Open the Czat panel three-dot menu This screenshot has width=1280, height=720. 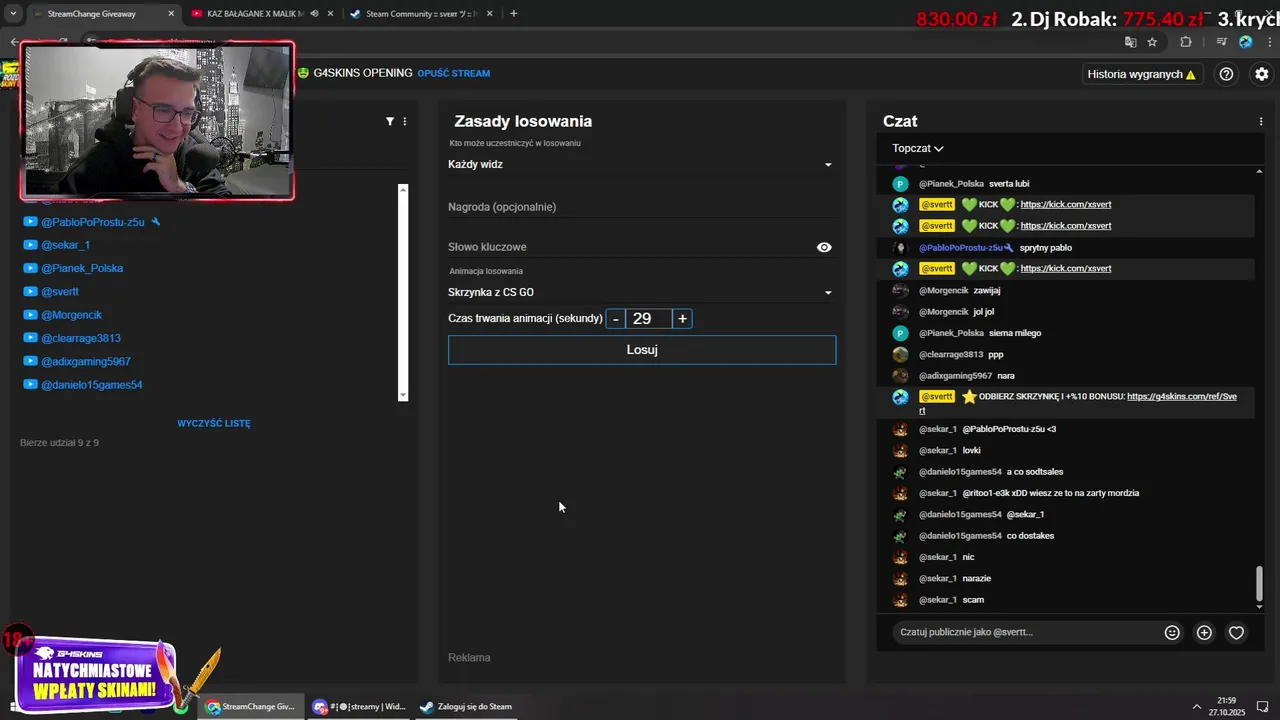(1261, 121)
